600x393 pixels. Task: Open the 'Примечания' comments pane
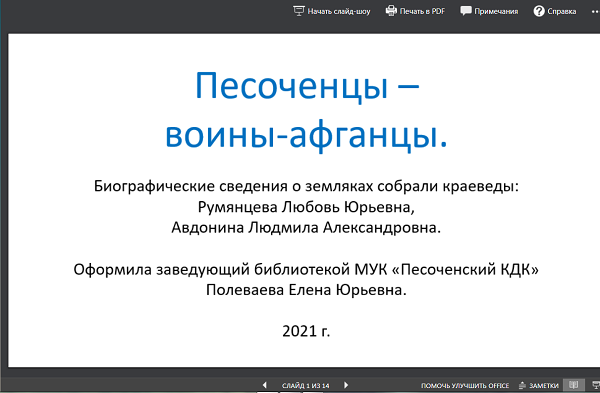click(x=496, y=11)
